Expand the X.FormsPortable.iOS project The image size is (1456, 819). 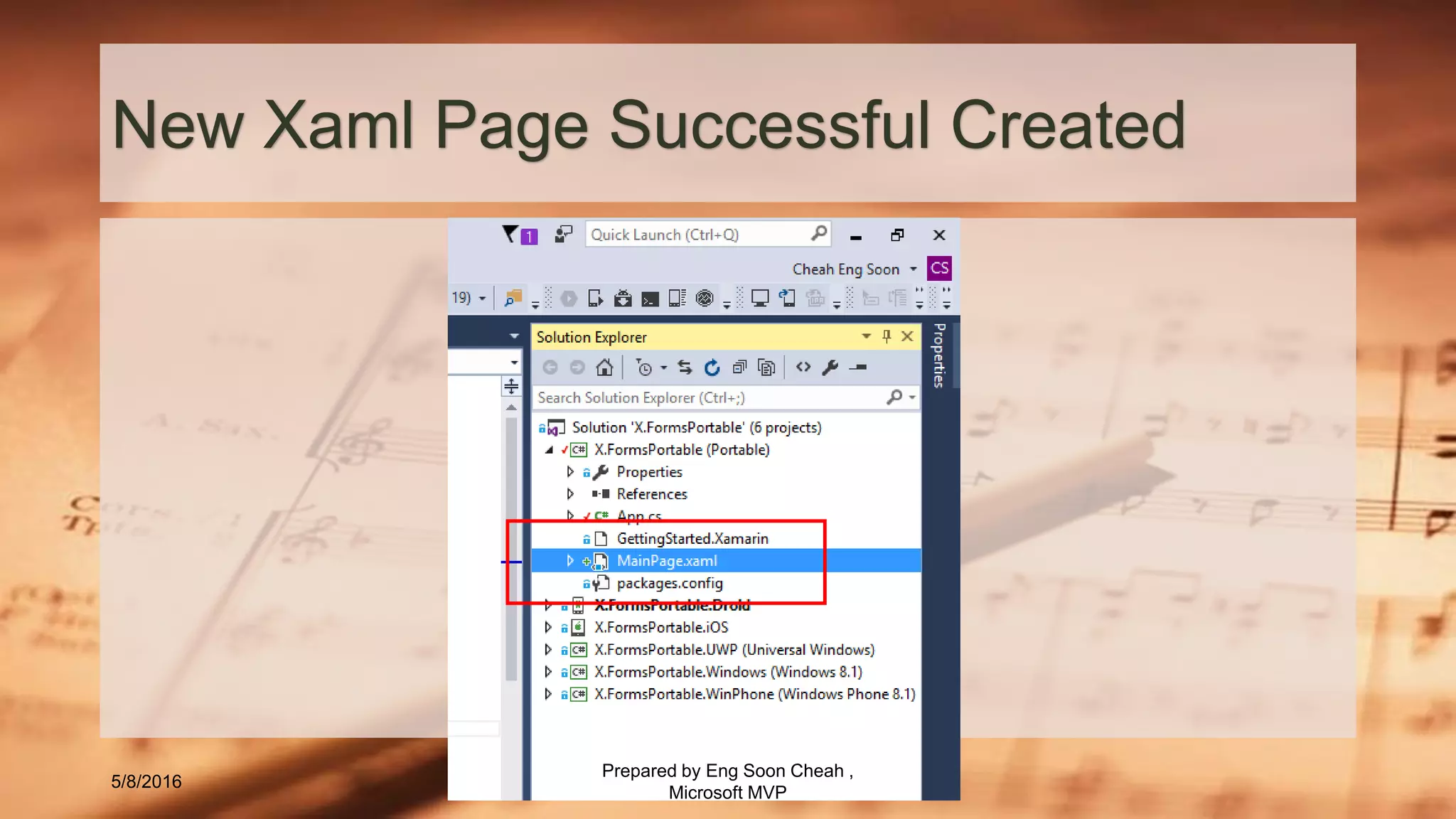(548, 627)
